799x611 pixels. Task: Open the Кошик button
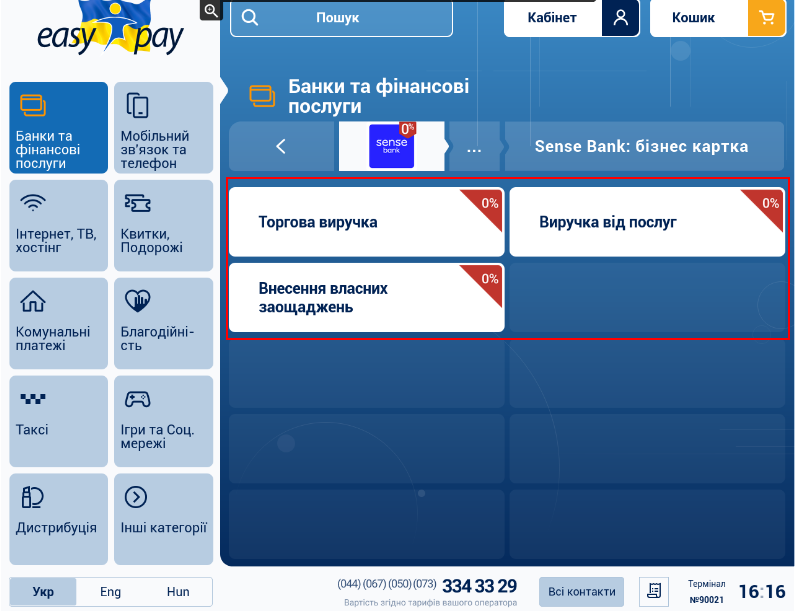pos(717,18)
